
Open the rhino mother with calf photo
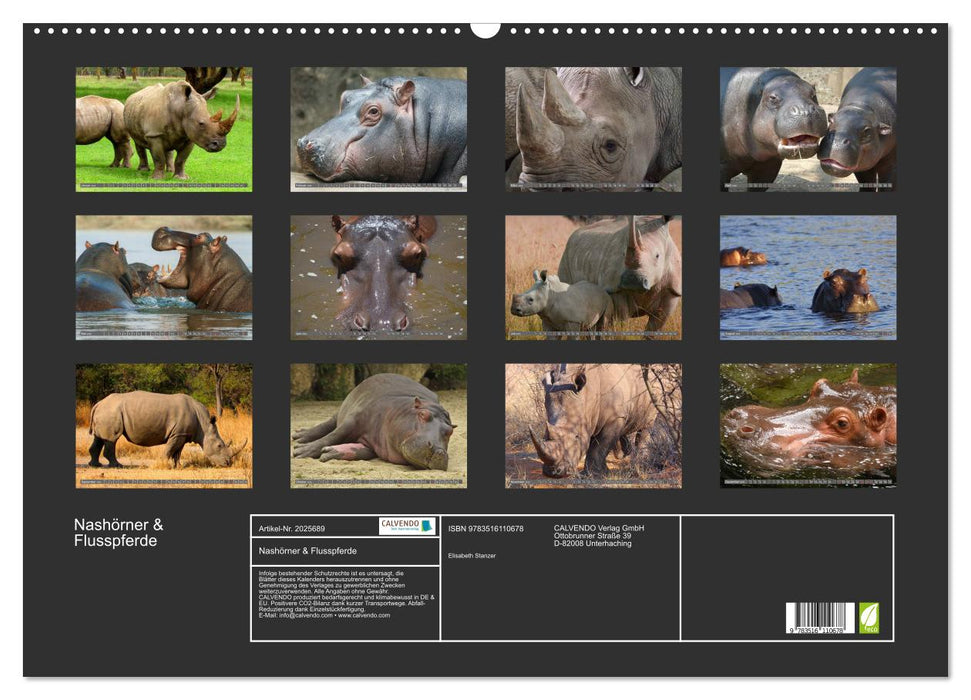coord(593,277)
